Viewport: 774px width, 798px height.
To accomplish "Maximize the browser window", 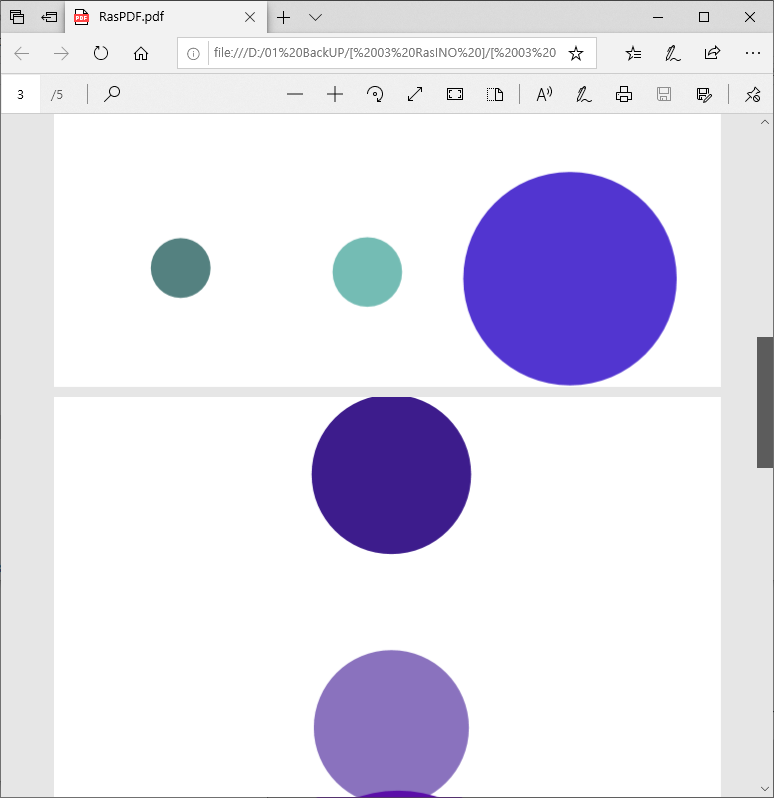I will pos(704,17).
